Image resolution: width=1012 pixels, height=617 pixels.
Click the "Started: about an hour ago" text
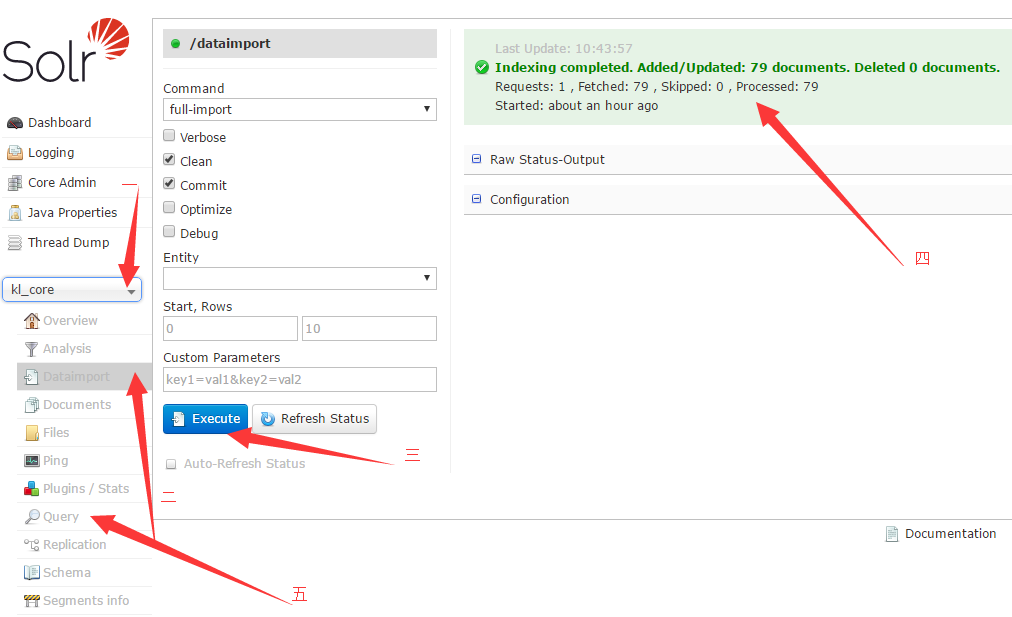click(576, 106)
